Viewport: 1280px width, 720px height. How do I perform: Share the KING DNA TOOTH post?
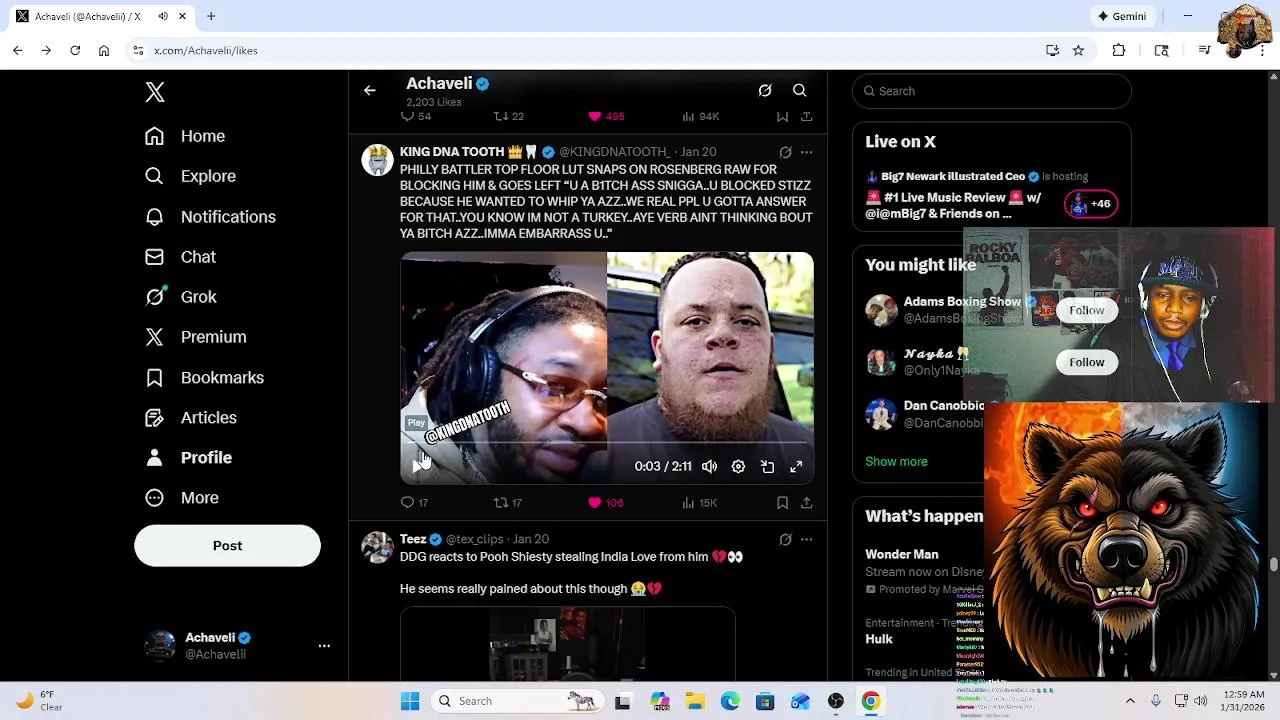[806, 503]
